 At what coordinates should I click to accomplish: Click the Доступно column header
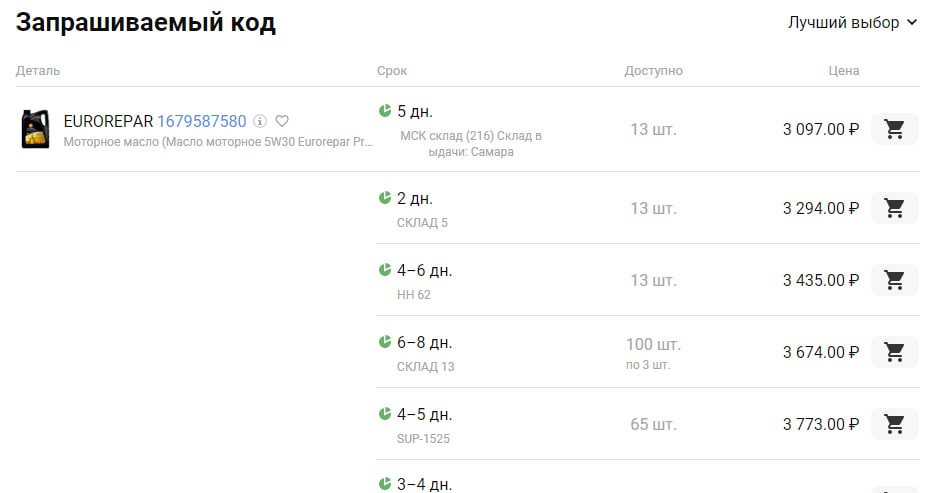click(653, 71)
